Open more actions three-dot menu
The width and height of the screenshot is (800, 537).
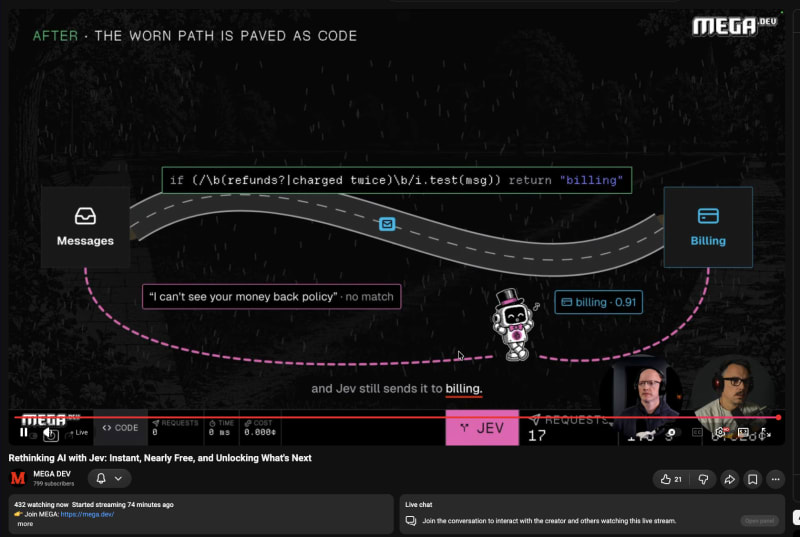point(776,479)
